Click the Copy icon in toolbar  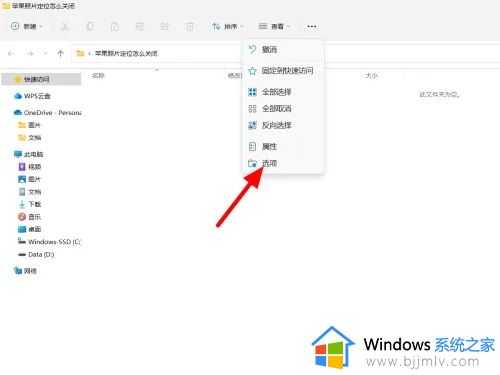pyautogui.click(x=90, y=26)
